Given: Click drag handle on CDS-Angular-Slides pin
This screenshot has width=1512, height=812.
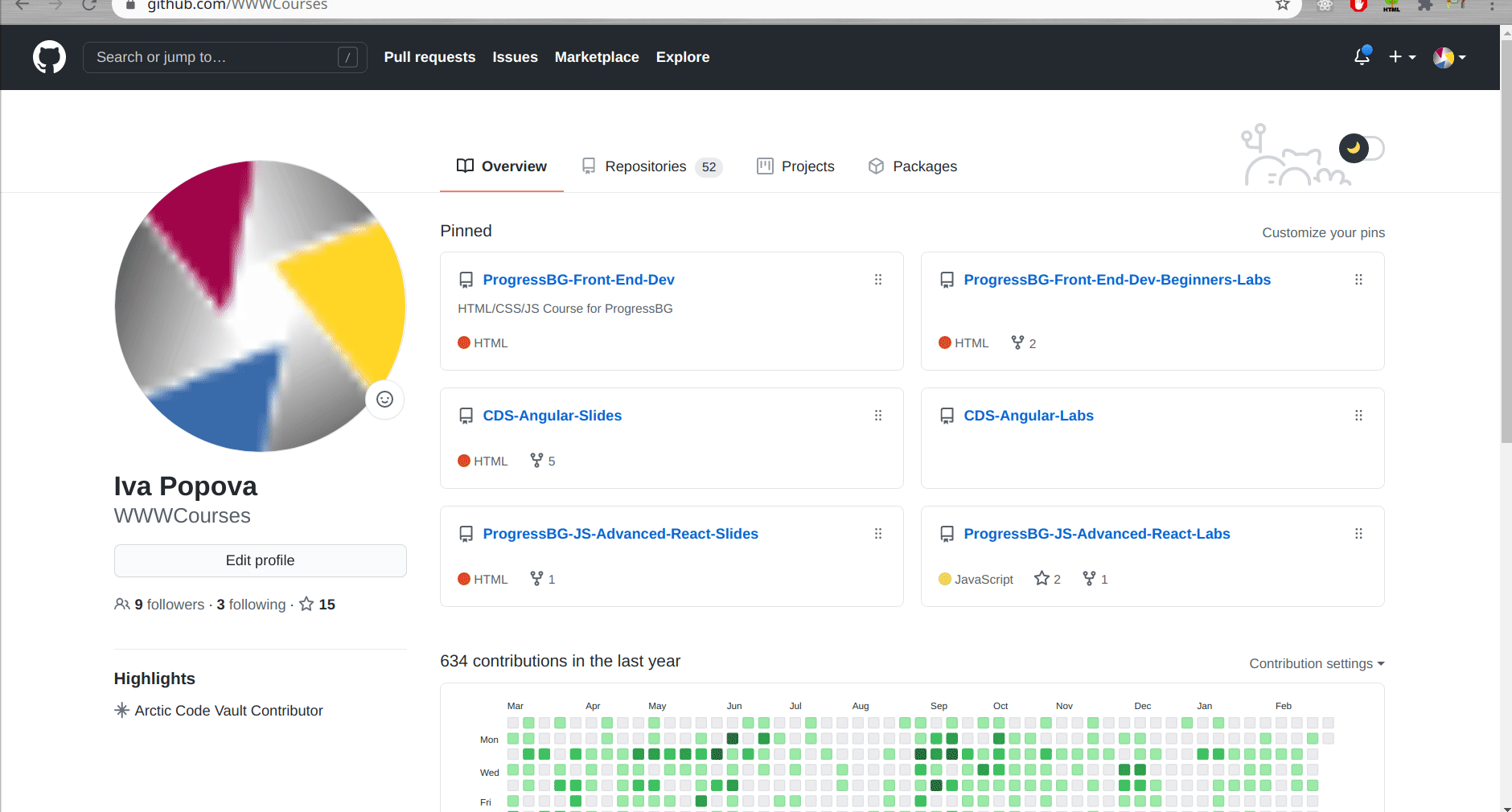Looking at the screenshot, I should pos(878,416).
